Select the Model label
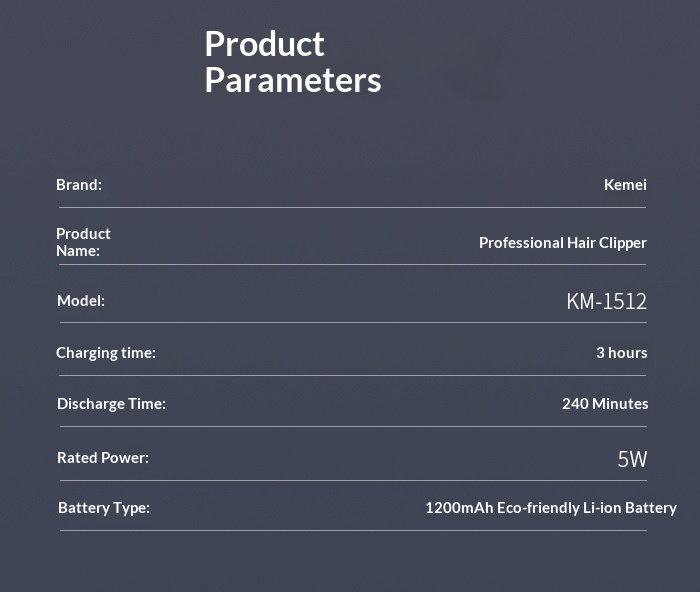 tap(81, 301)
